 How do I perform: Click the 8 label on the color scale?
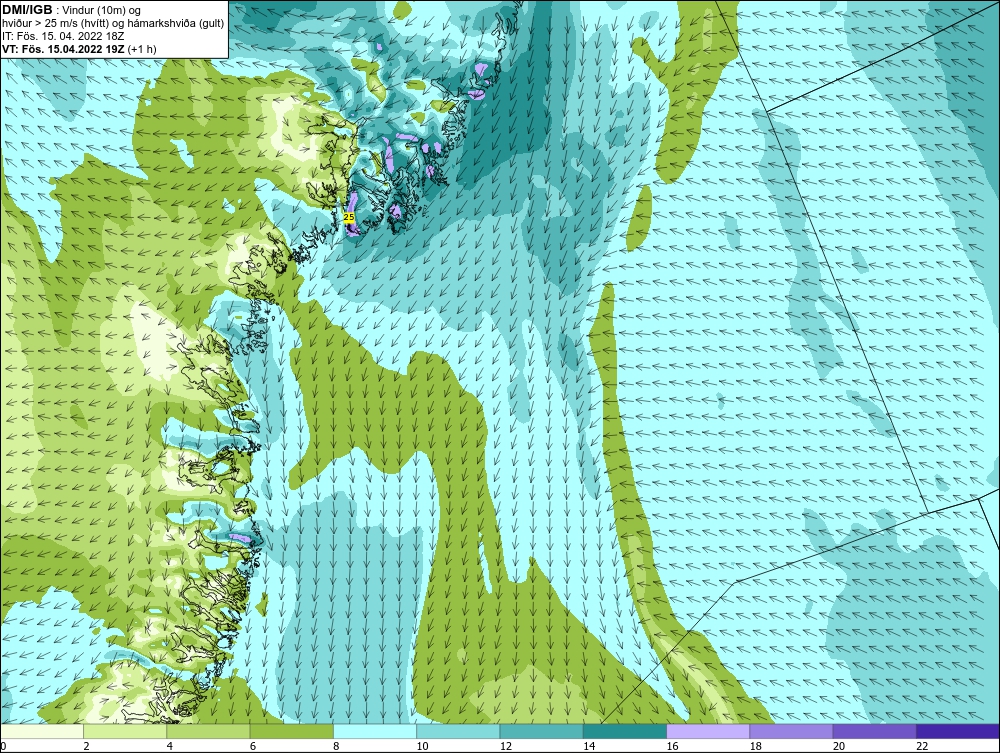click(336, 747)
